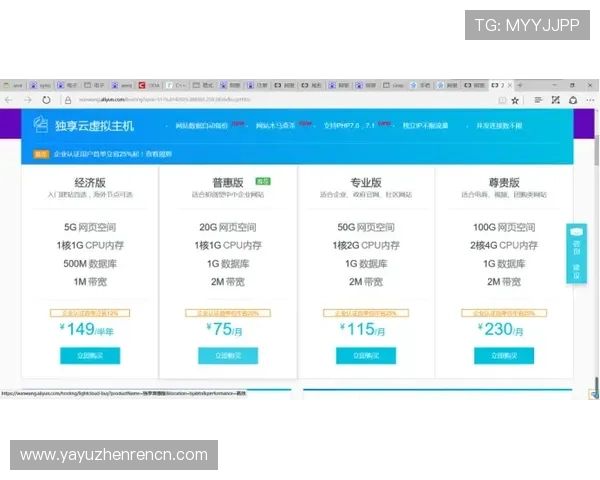Reload the page with the refresh icon
Image resolution: width=600 pixels, height=480 pixels.
point(46,100)
